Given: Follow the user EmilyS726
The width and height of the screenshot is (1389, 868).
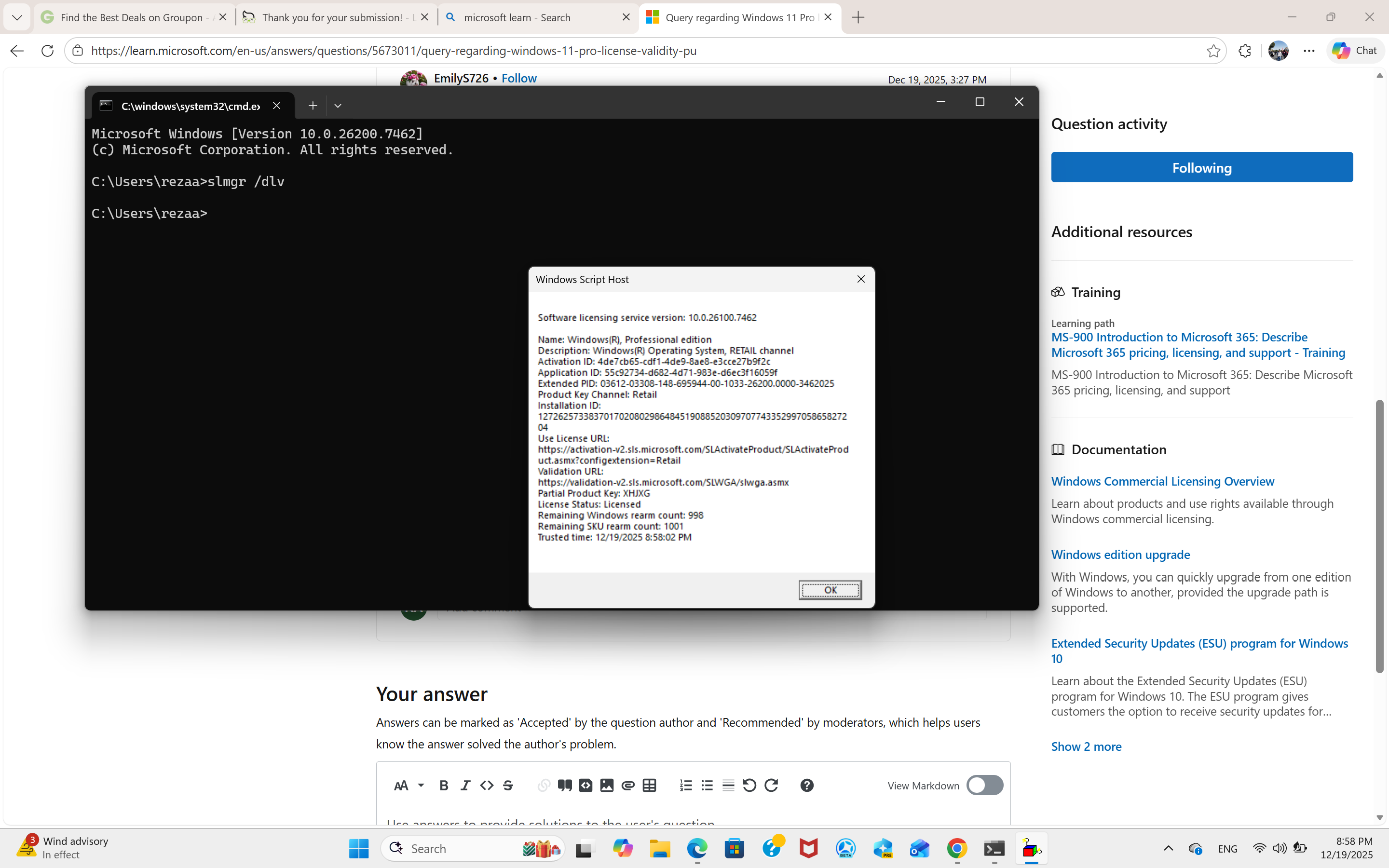Looking at the screenshot, I should coord(519,78).
